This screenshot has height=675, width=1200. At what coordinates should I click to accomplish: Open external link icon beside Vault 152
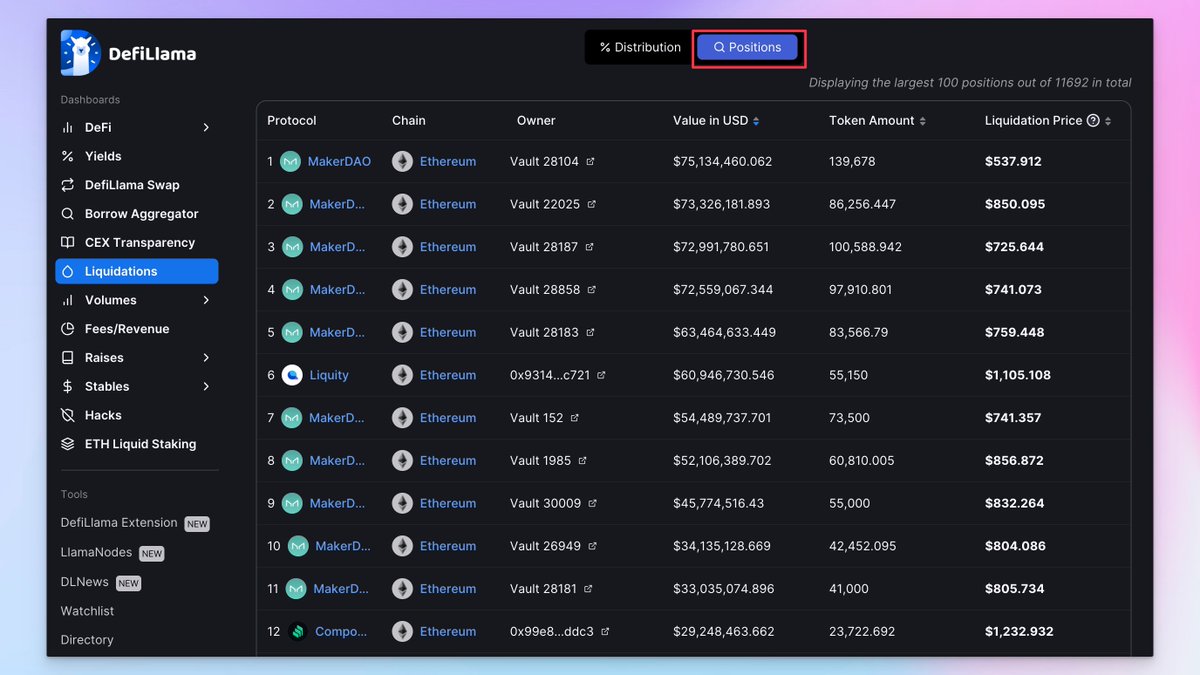[x=574, y=418]
